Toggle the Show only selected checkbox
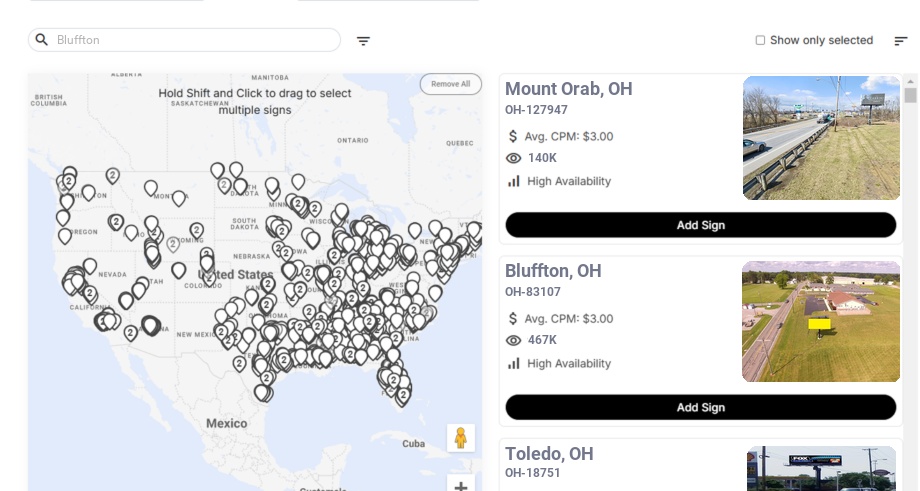This screenshot has width=920, height=491. tap(760, 40)
